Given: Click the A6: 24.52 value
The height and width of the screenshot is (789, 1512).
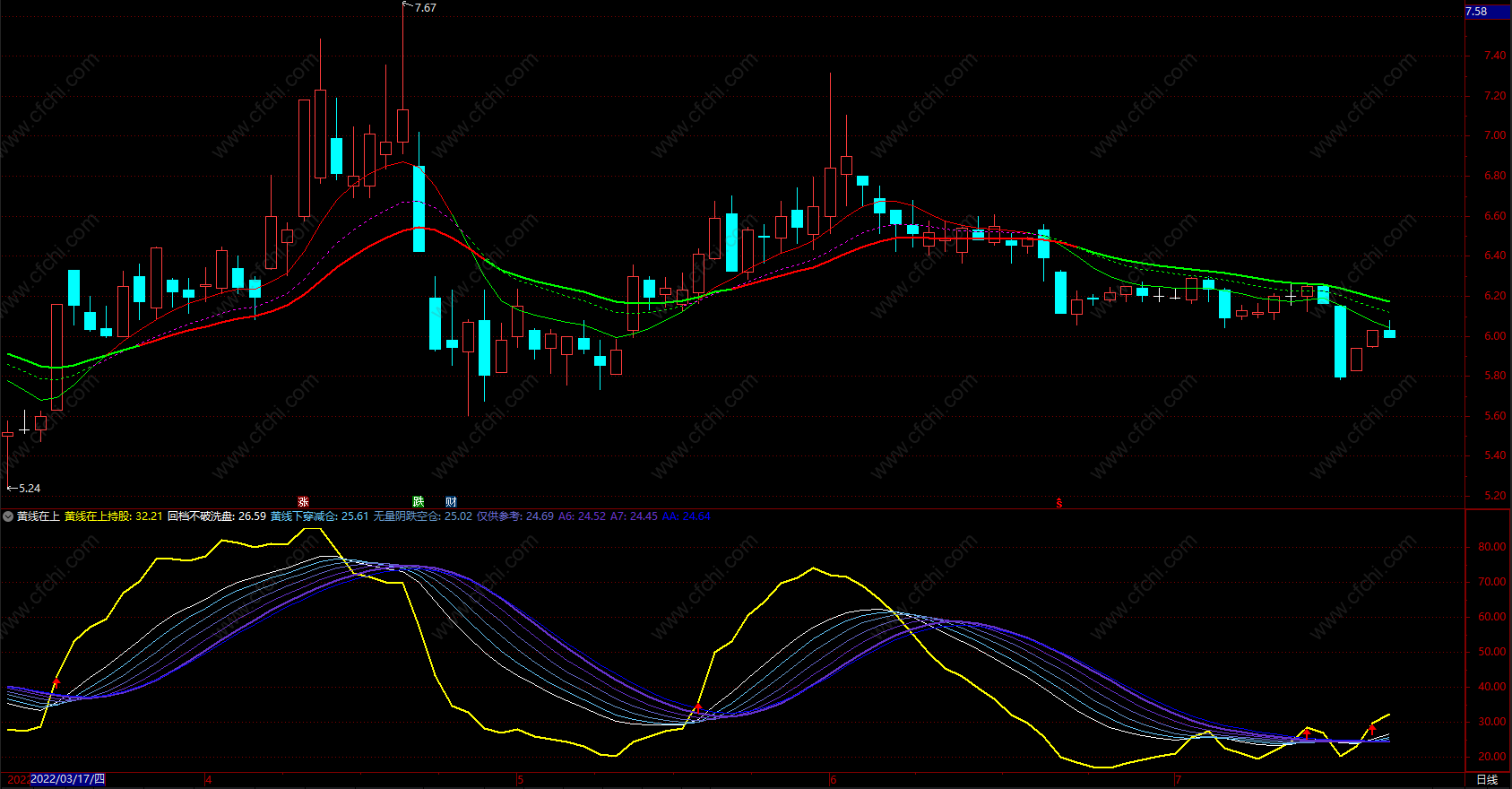Looking at the screenshot, I should pyautogui.click(x=582, y=516).
